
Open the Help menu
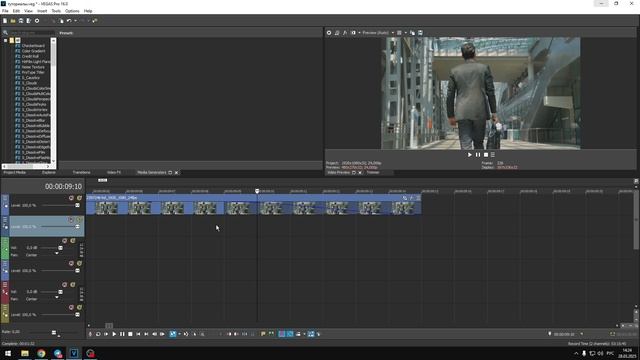88,11
